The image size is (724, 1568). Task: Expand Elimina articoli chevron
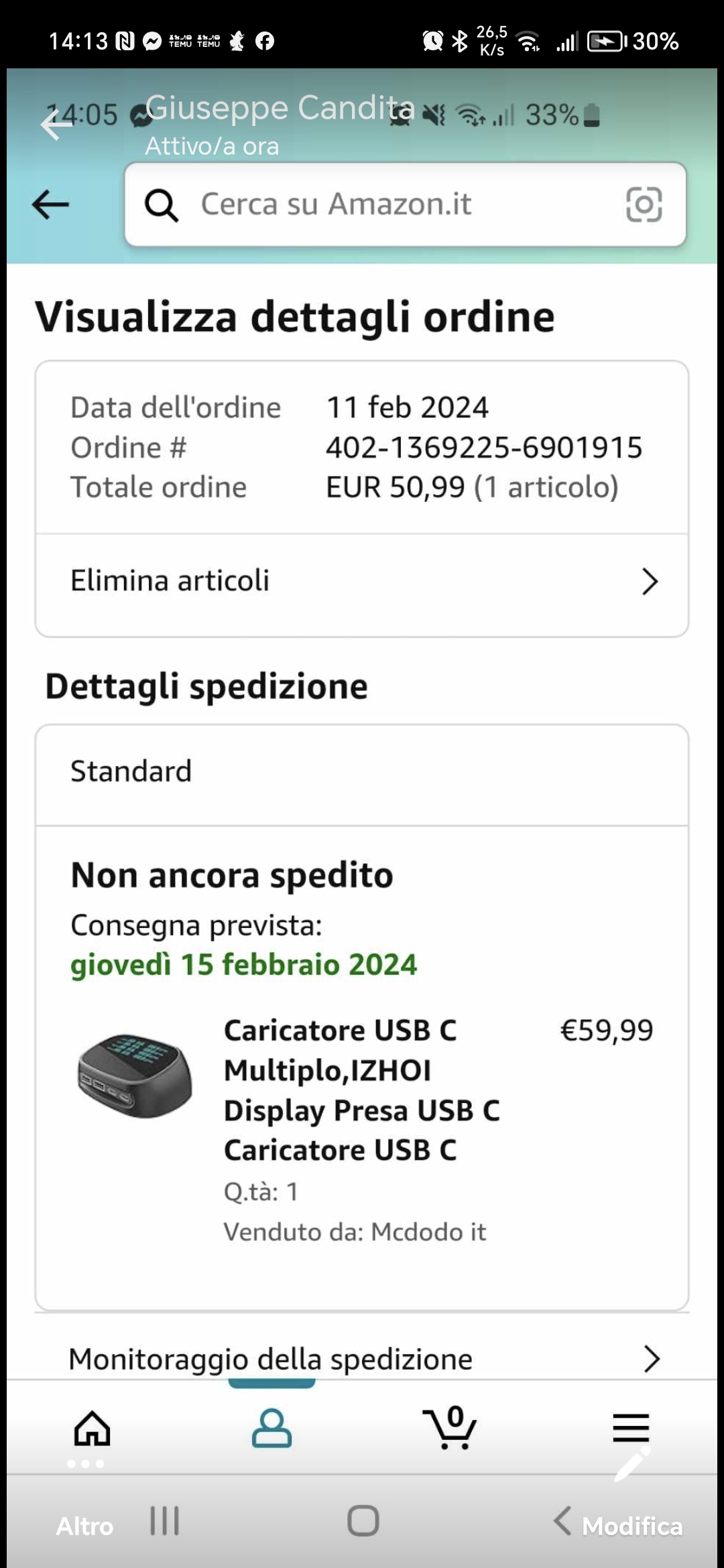[x=650, y=582]
